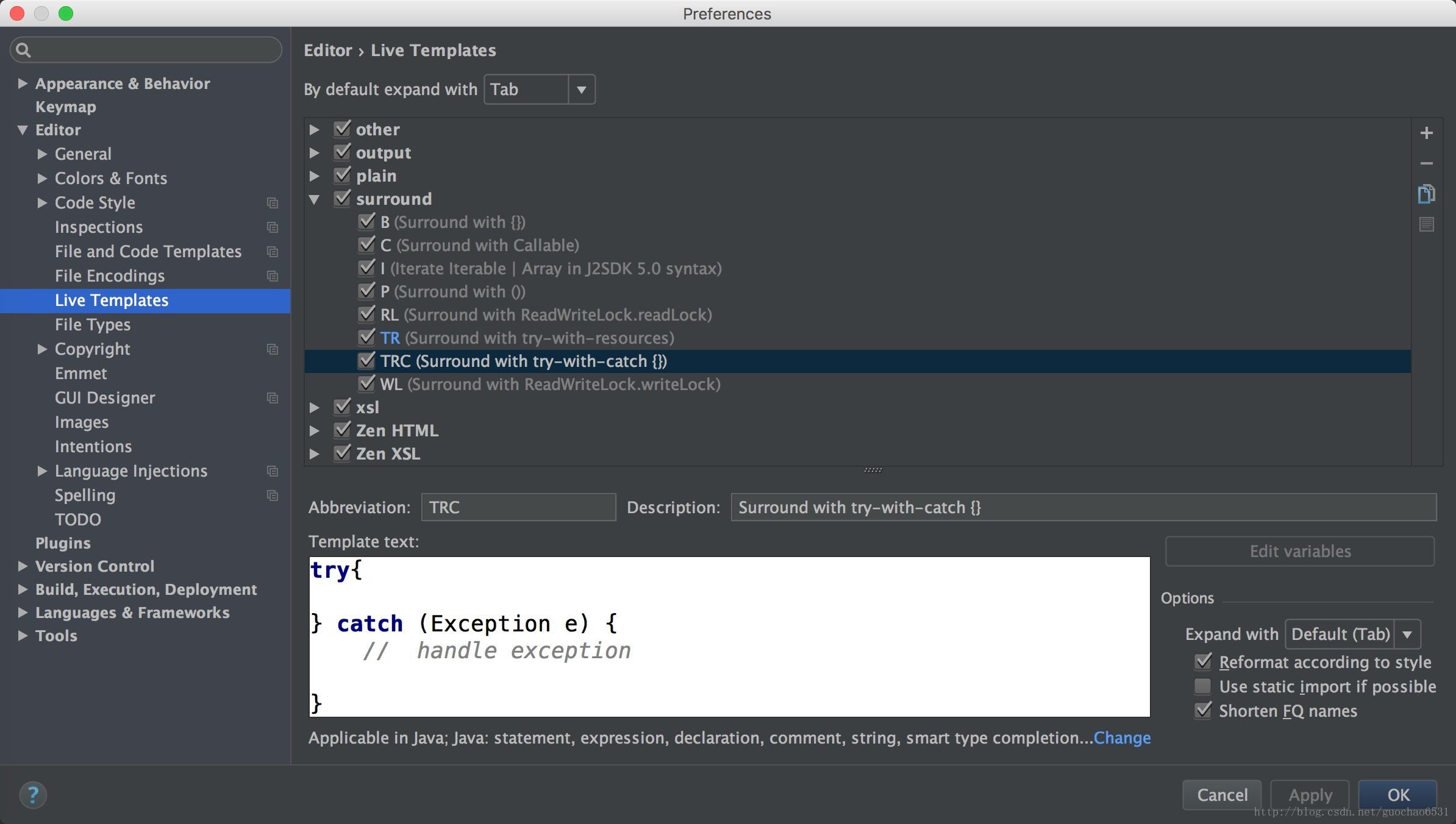Click the panel splitter handle below template list
This screenshot has height=824, width=1456.
click(x=873, y=470)
